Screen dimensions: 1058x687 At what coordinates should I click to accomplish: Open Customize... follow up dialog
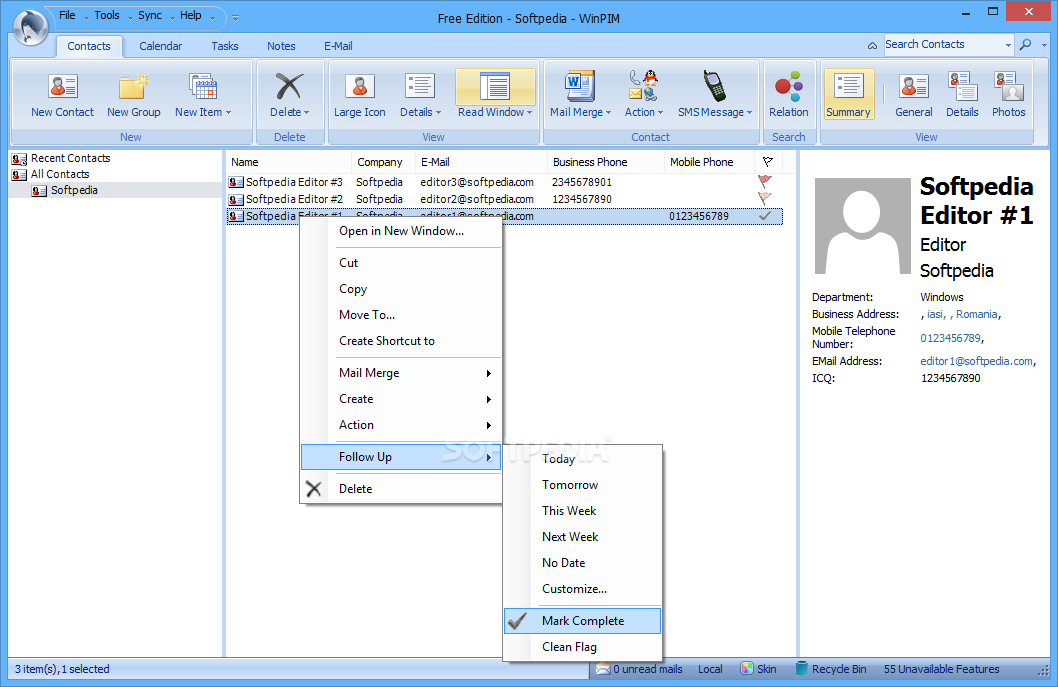coord(582,588)
